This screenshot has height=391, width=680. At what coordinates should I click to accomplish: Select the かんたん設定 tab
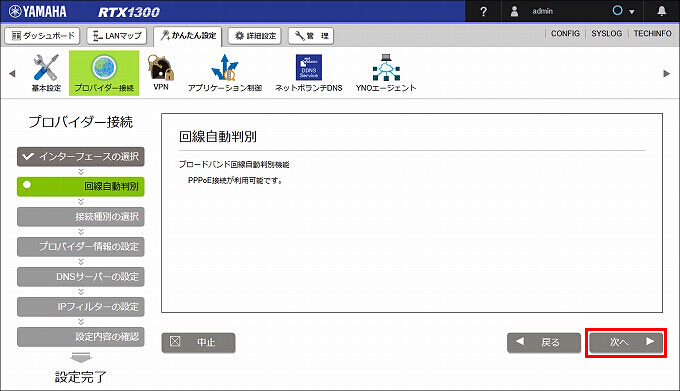[x=188, y=36]
